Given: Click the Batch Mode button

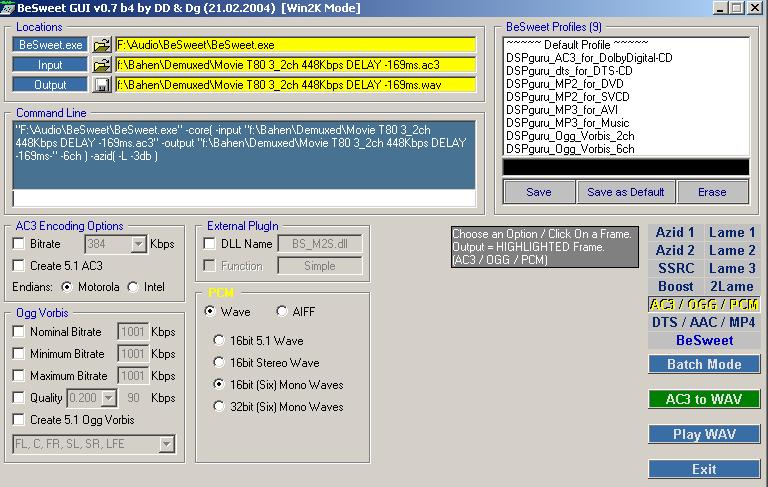Looking at the screenshot, I should point(704,365).
